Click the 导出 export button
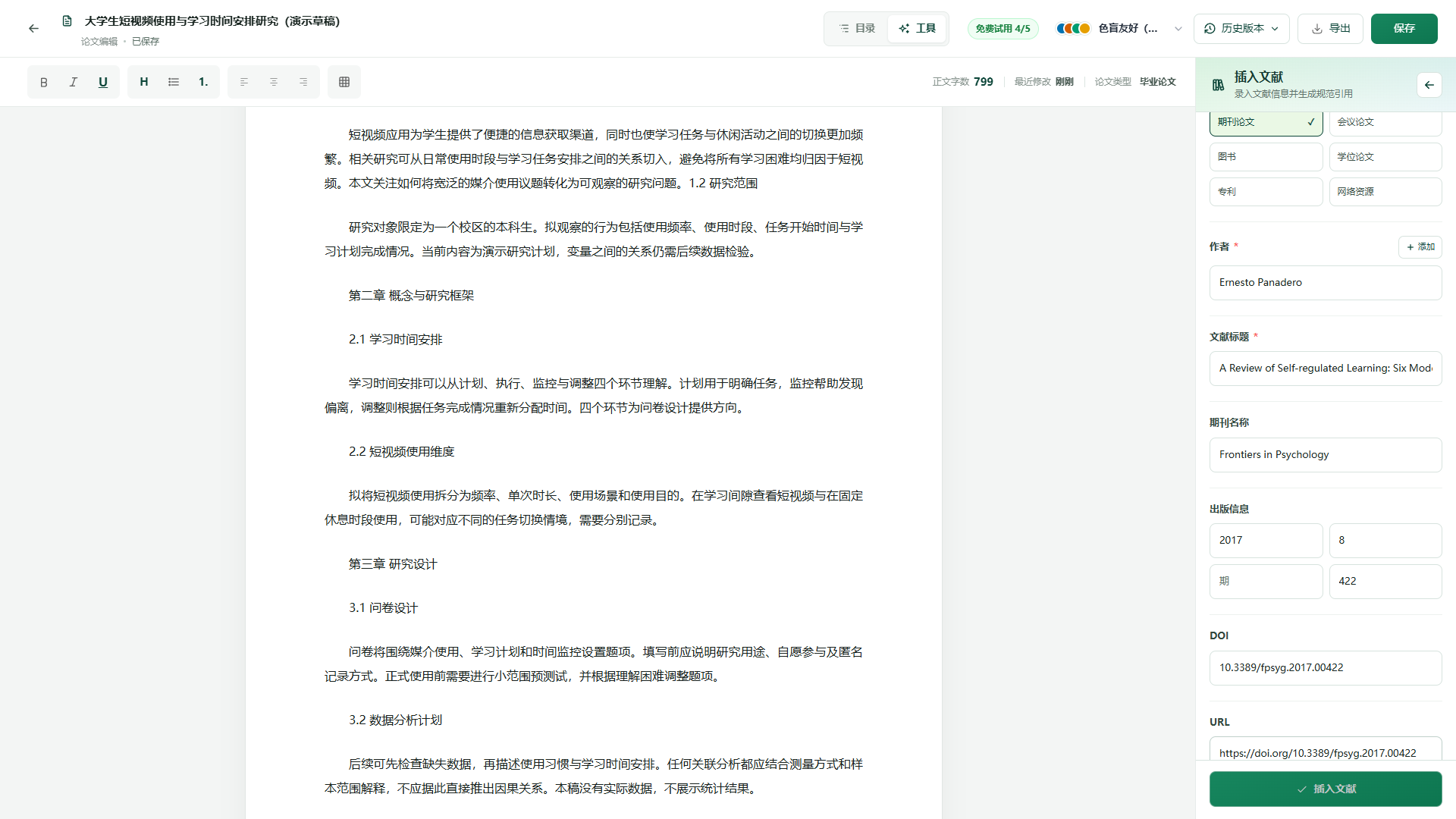The width and height of the screenshot is (1456, 819). [x=1330, y=28]
